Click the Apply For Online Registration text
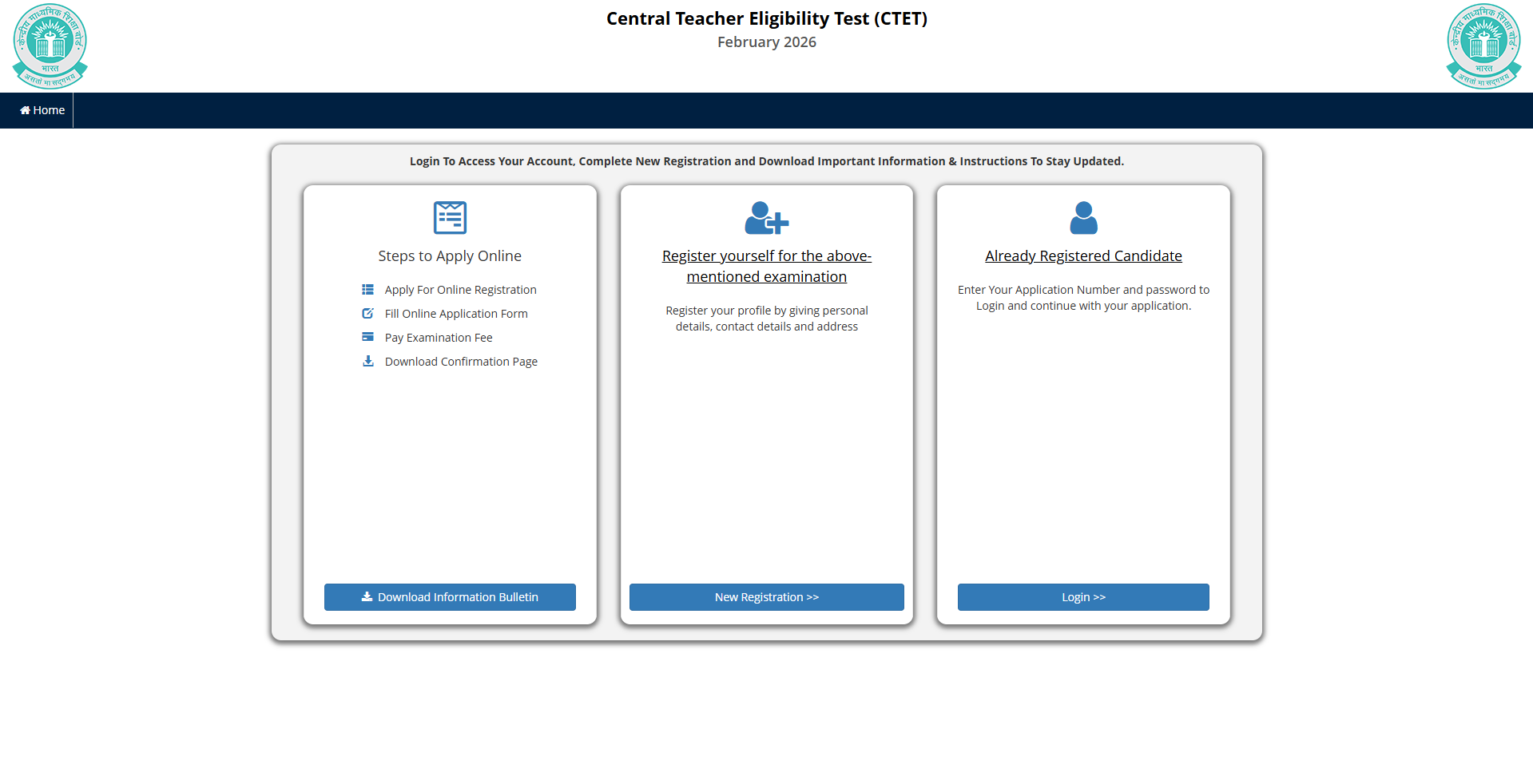Image resolution: width=1533 pixels, height=784 pixels. [460, 290]
